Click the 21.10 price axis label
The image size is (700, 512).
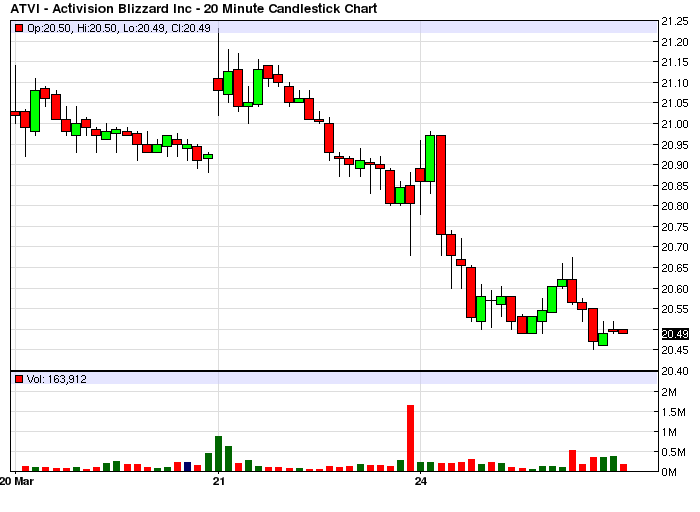tap(675, 83)
